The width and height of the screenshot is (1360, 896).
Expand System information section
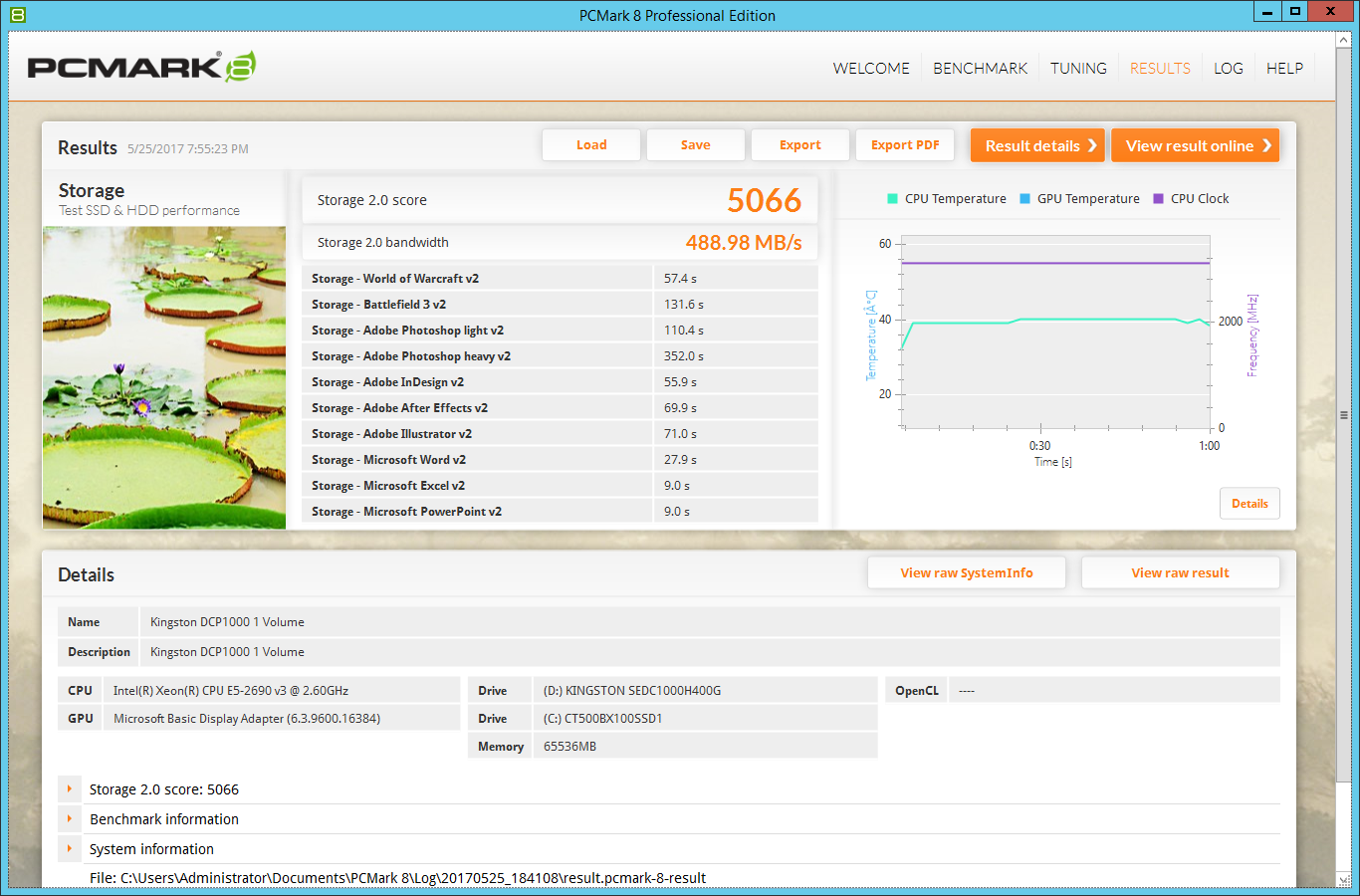(69, 849)
